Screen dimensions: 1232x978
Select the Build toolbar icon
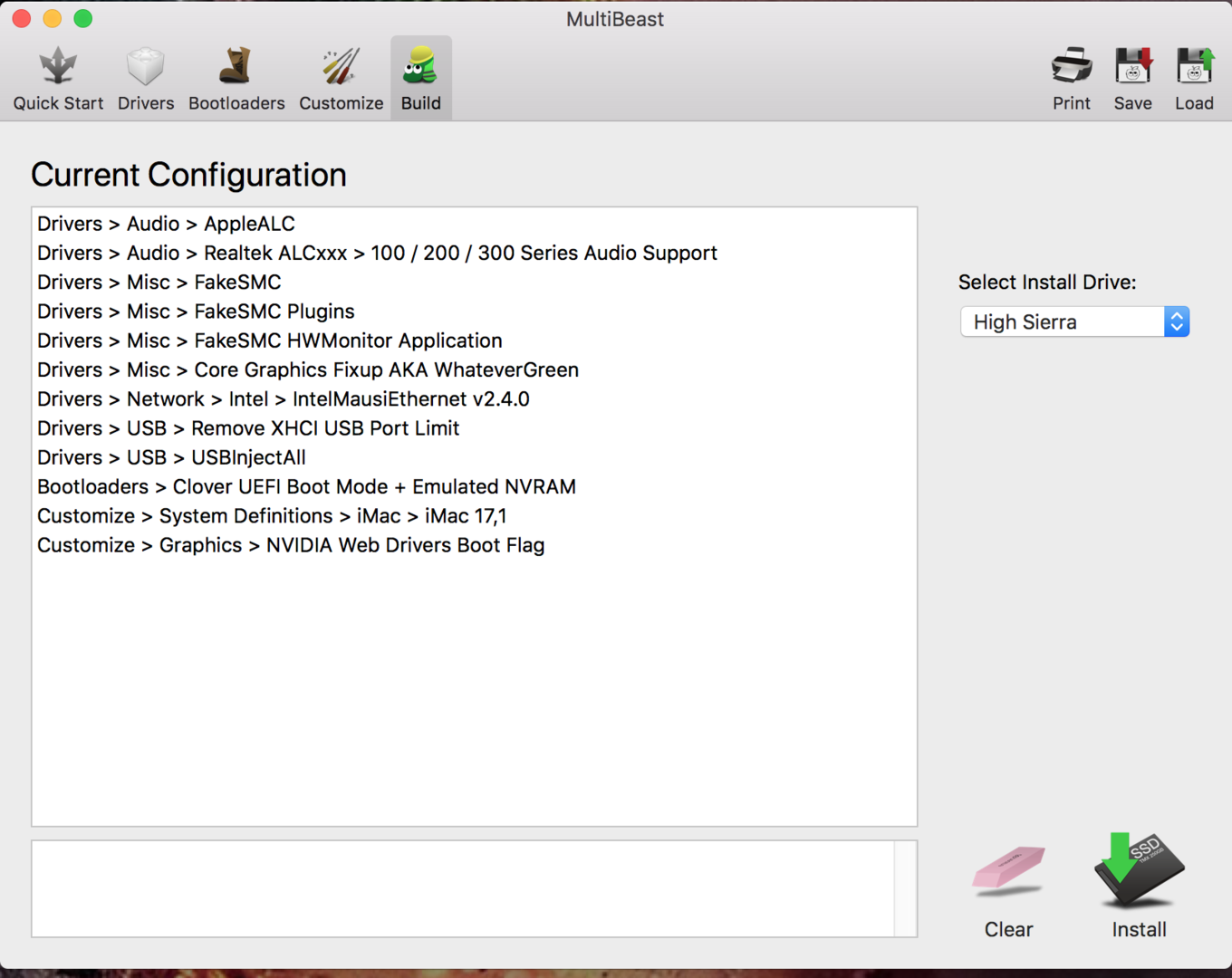421,79
